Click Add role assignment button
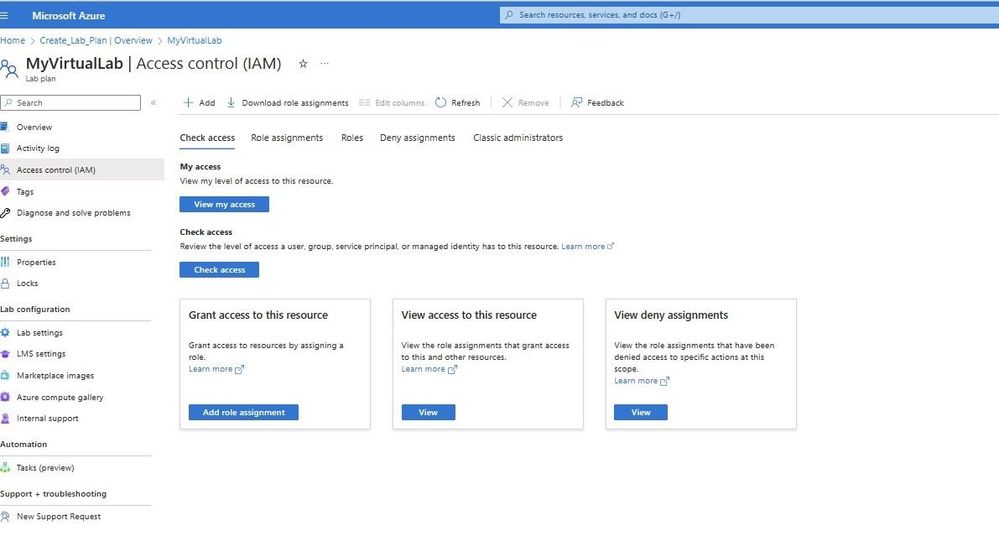The image size is (999, 557). [243, 412]
